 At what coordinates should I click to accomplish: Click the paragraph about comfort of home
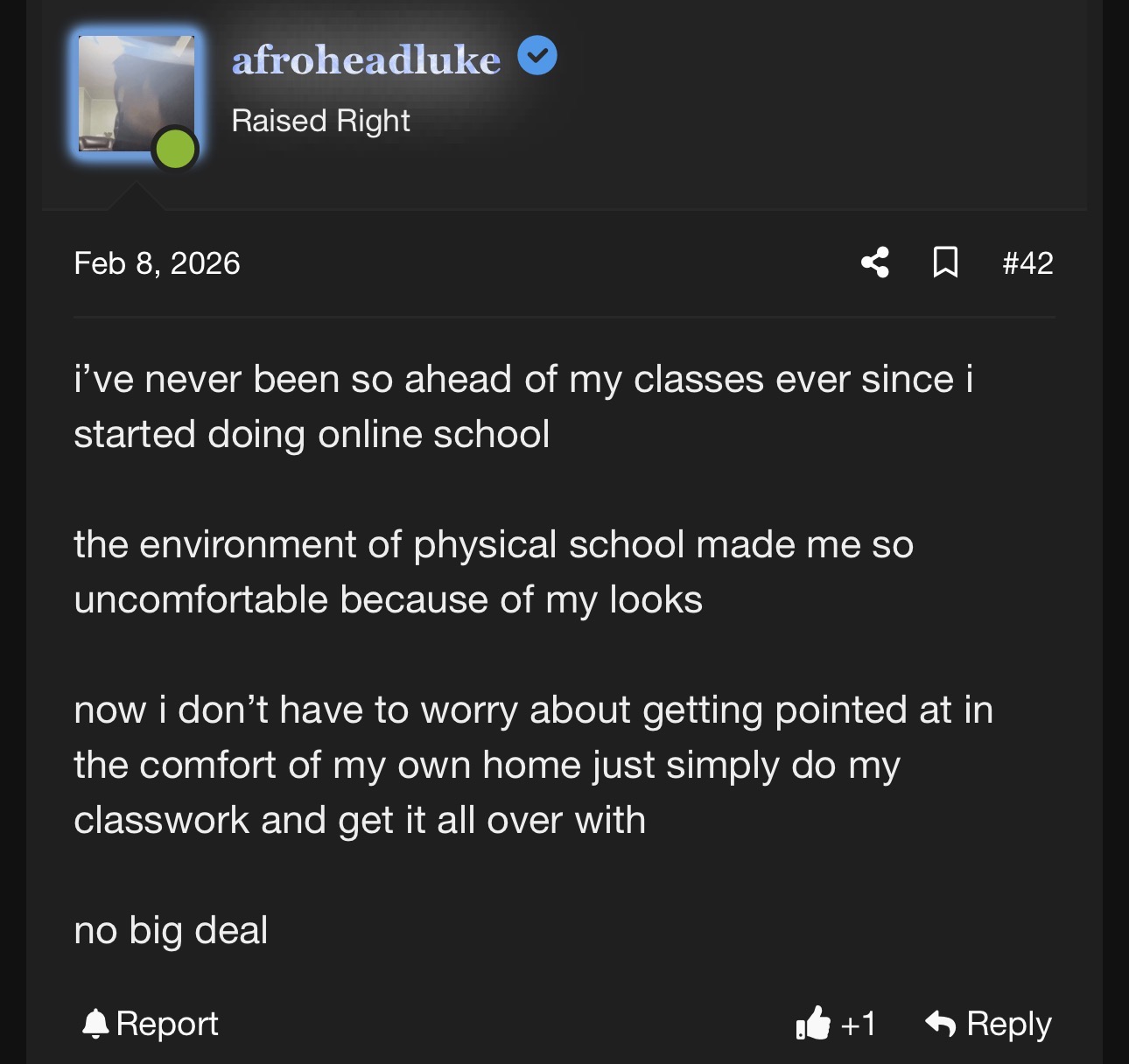pos(534,765)
